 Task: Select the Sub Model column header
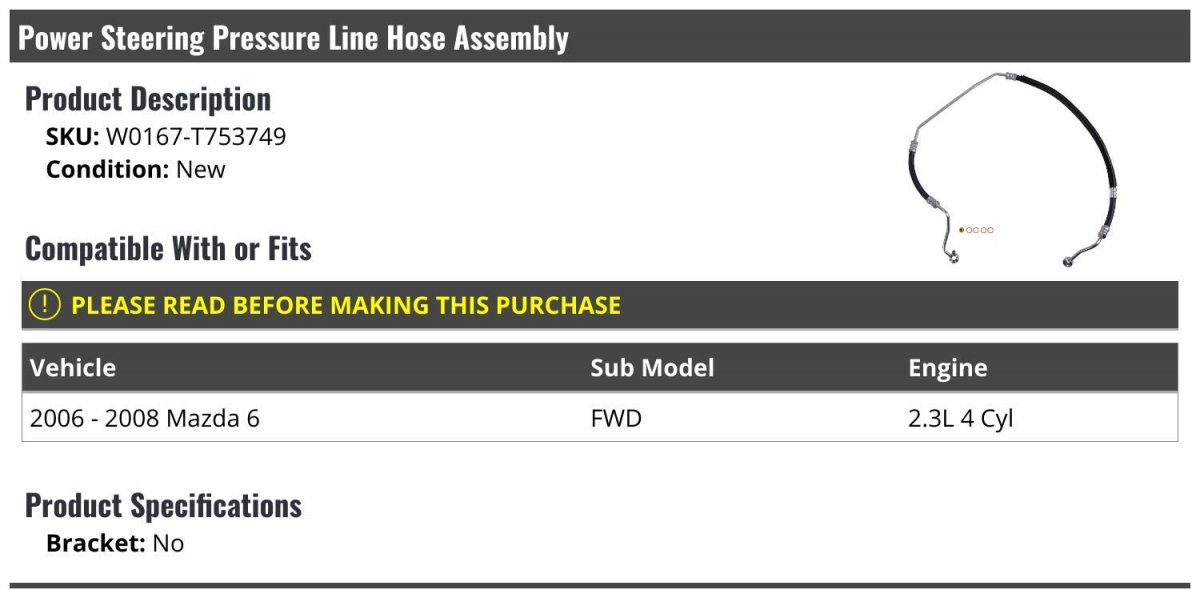[x=652, y=367]
